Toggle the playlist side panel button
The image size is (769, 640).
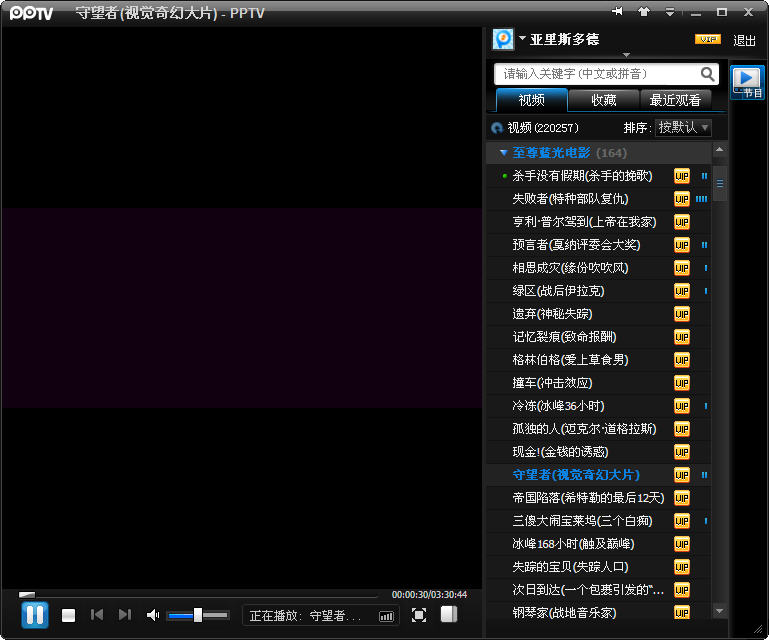[448, 615]
